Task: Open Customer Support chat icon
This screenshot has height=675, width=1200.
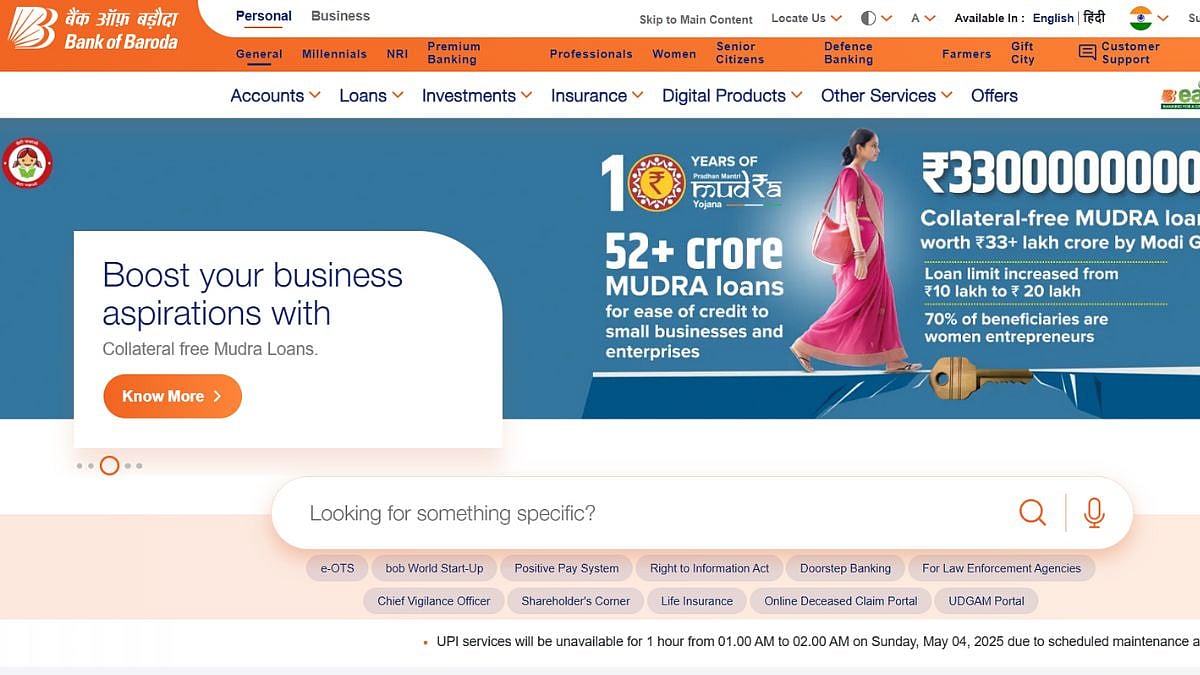Action: 1087,52
